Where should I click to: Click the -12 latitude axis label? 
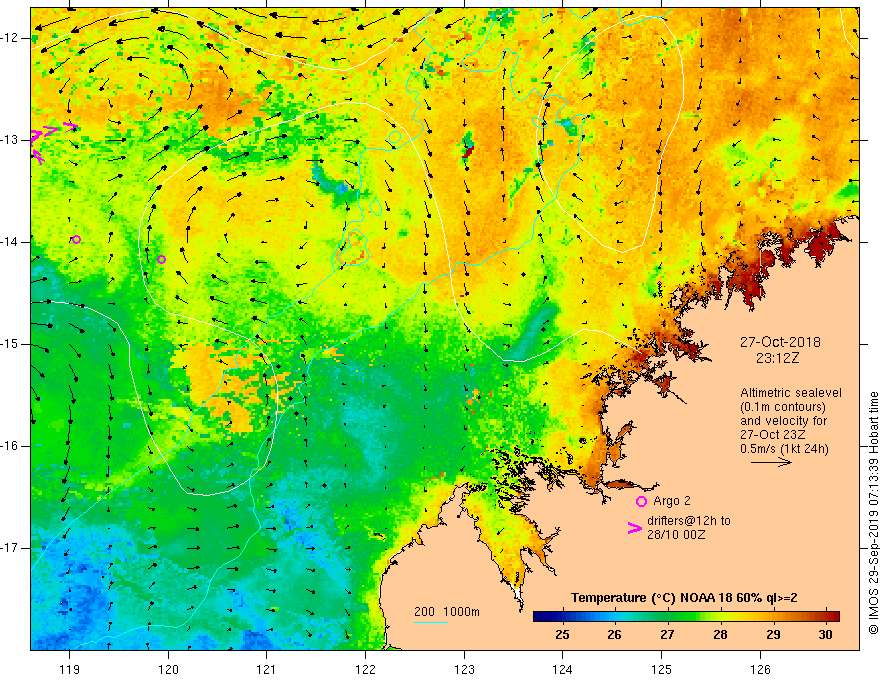point(10,38)
